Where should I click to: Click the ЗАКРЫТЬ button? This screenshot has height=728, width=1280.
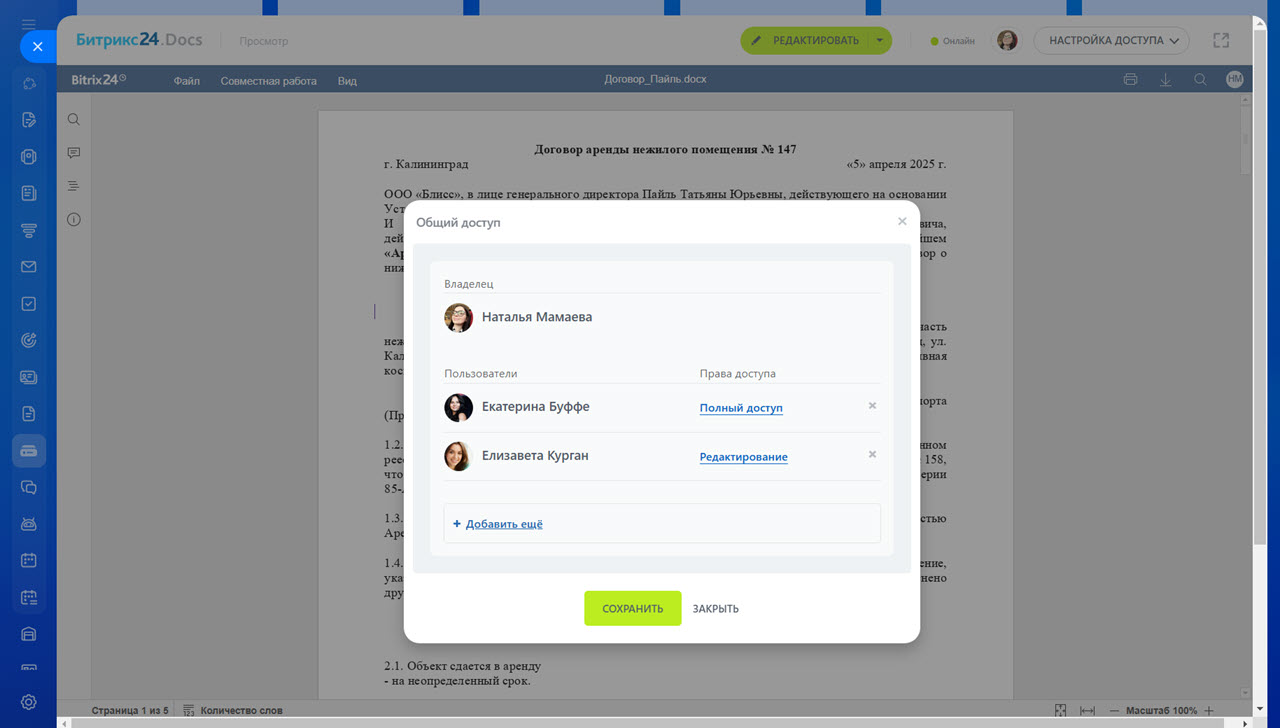pos(716,608)
